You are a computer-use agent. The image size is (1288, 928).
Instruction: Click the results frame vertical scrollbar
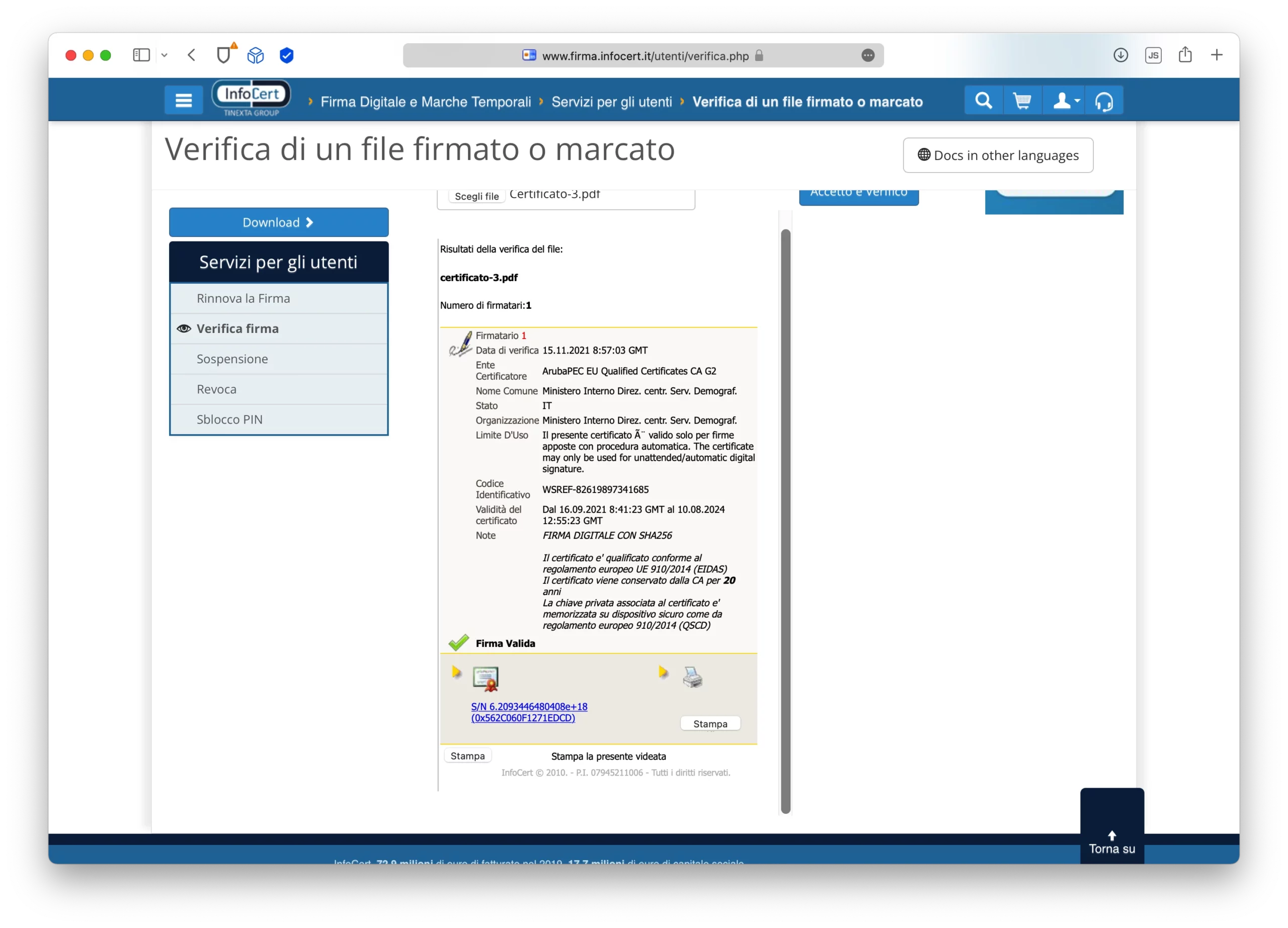tap(785, 521)
